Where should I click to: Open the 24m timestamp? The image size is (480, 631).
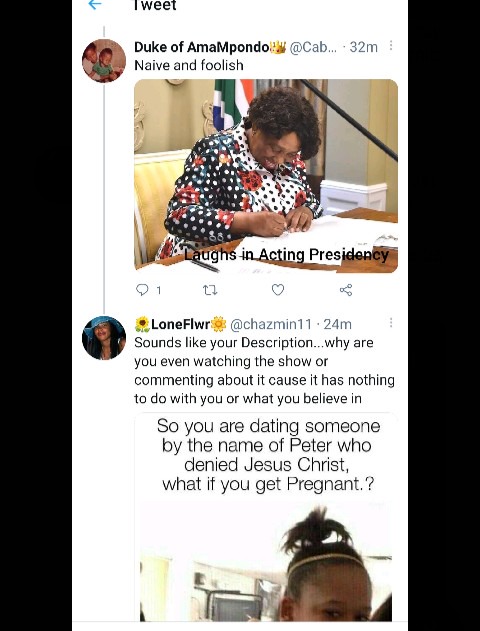[x=338, y=324]
